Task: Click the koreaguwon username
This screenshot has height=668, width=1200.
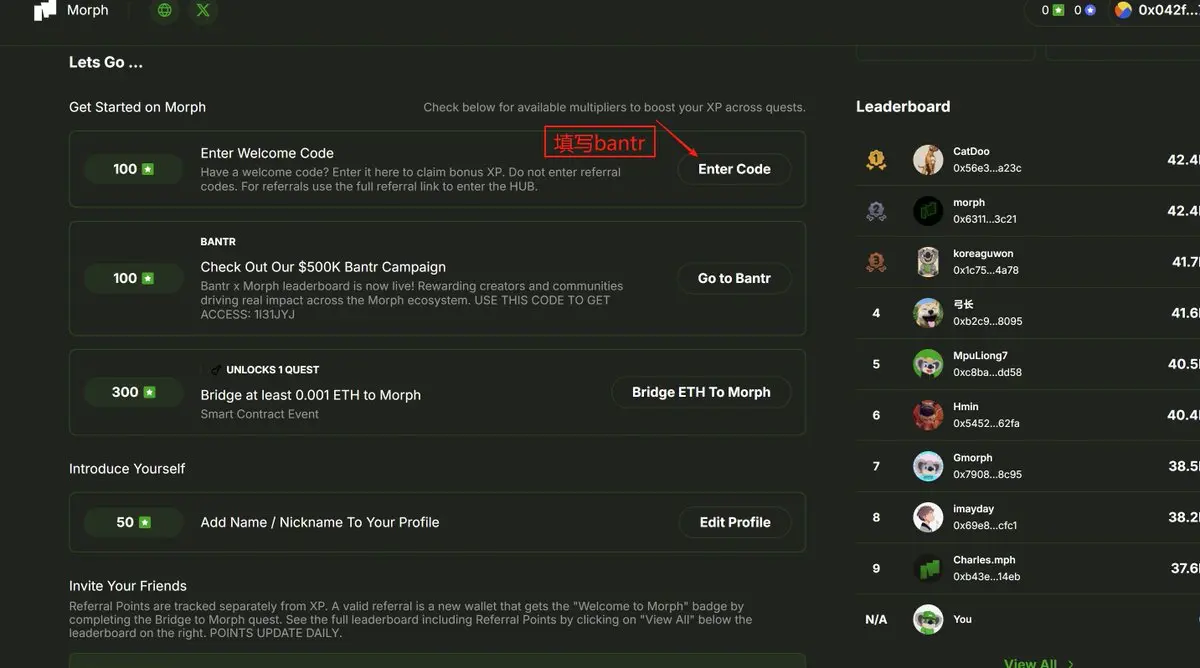Action: 983,254
